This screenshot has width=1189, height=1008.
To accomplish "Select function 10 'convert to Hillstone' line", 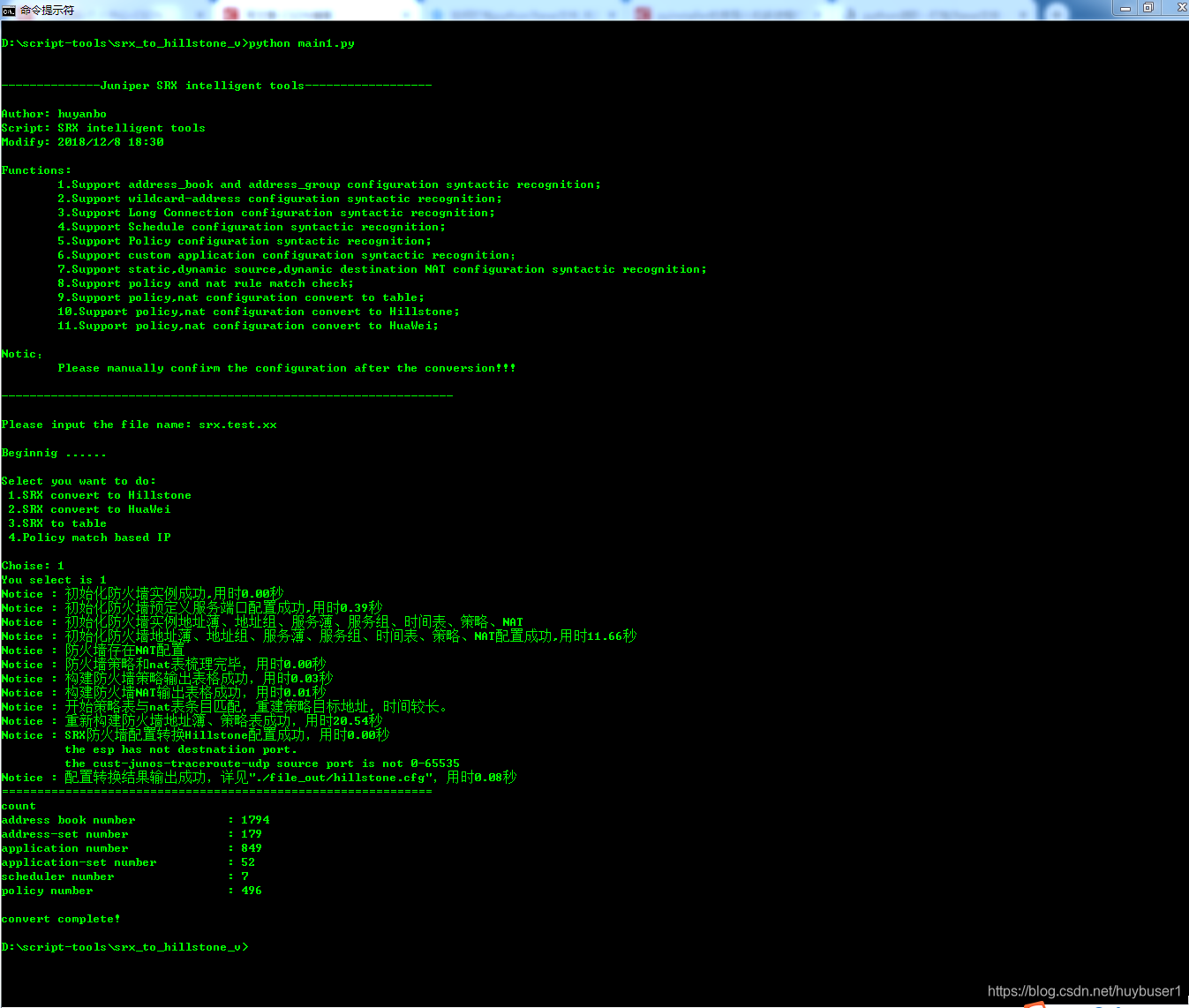I will [x=259, y=312].
